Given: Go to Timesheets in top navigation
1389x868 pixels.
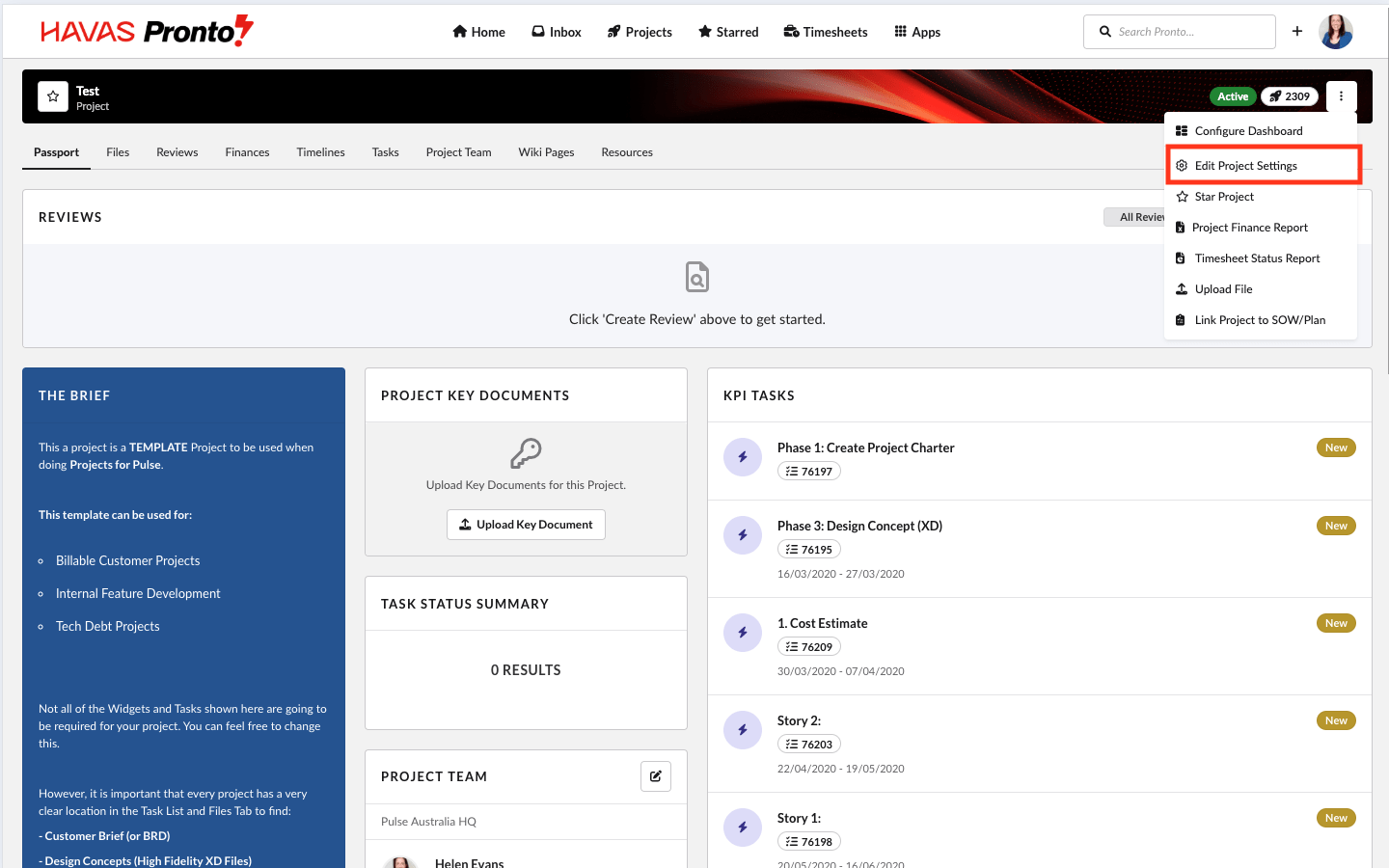Looking at the screenshot, I should point(826,32).
